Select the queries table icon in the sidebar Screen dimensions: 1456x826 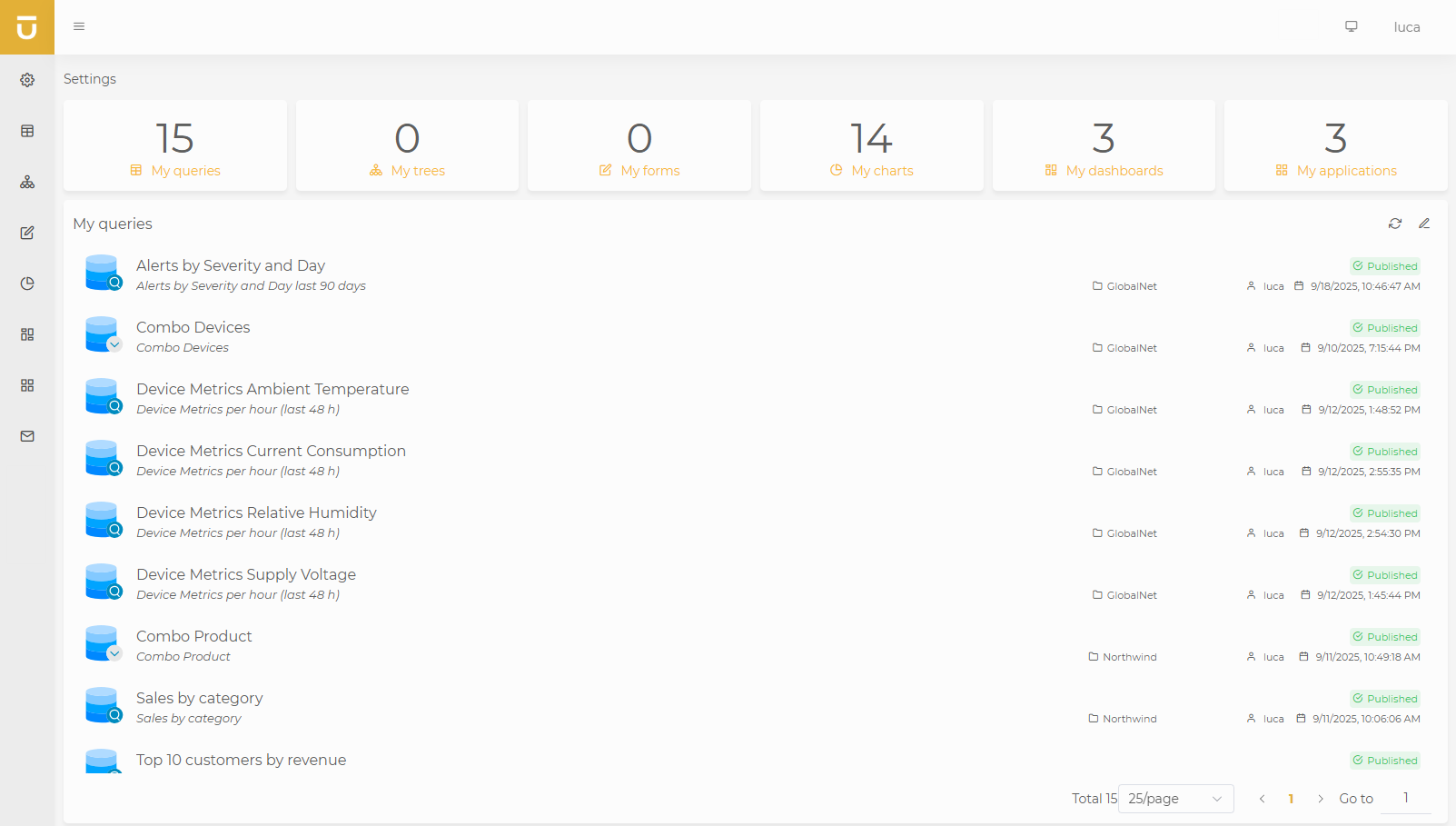coord(26,130)
